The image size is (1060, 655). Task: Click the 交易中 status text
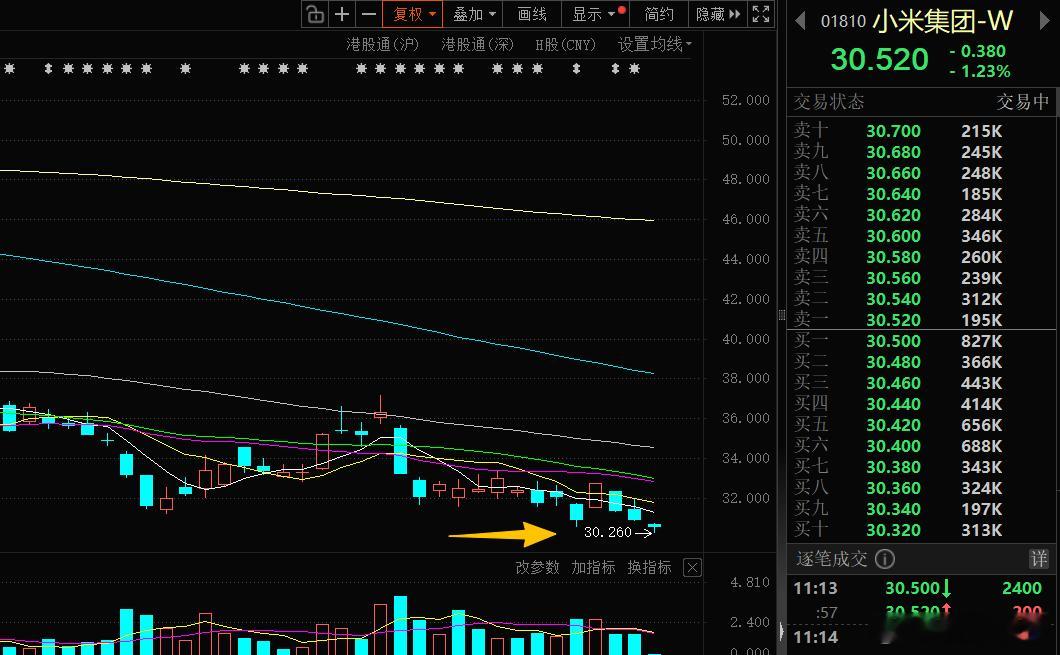(1022, 102)
